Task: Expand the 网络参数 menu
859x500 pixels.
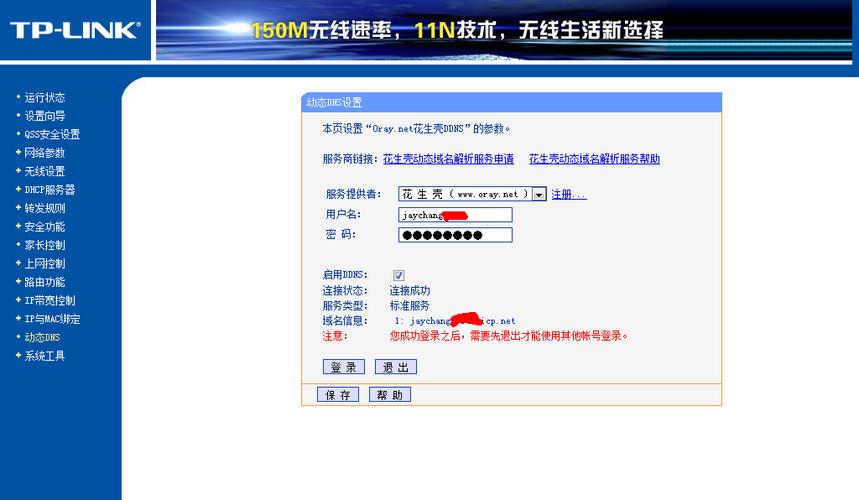Action: pyautogui.click(x=44, y=153)
